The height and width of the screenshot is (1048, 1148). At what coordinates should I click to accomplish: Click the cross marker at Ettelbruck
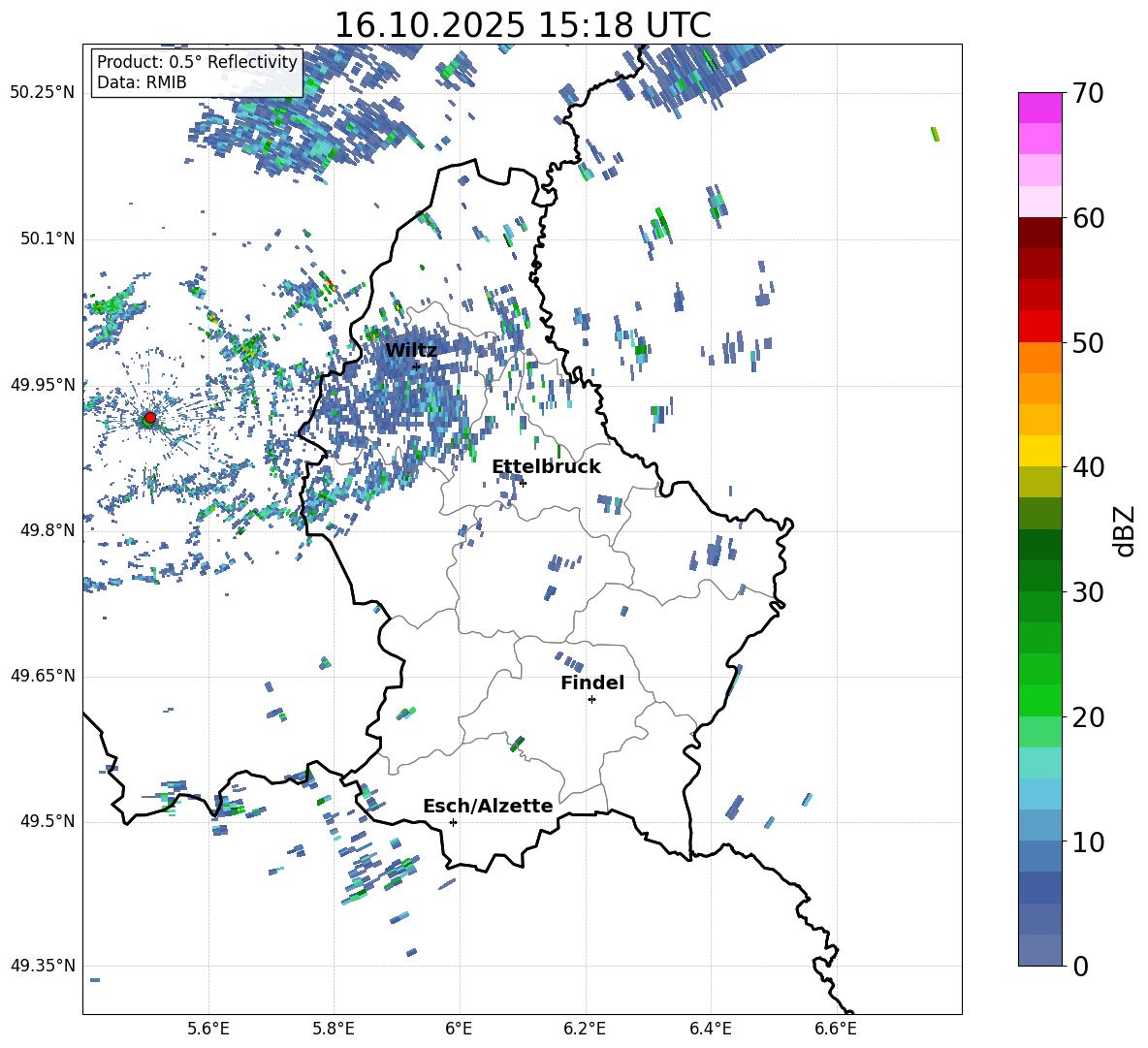[x=523, y=483]
